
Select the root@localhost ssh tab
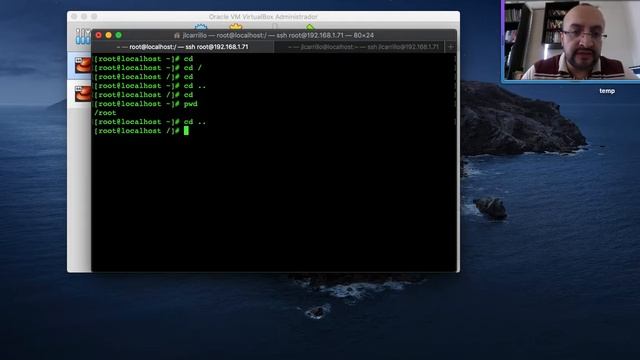182,47
